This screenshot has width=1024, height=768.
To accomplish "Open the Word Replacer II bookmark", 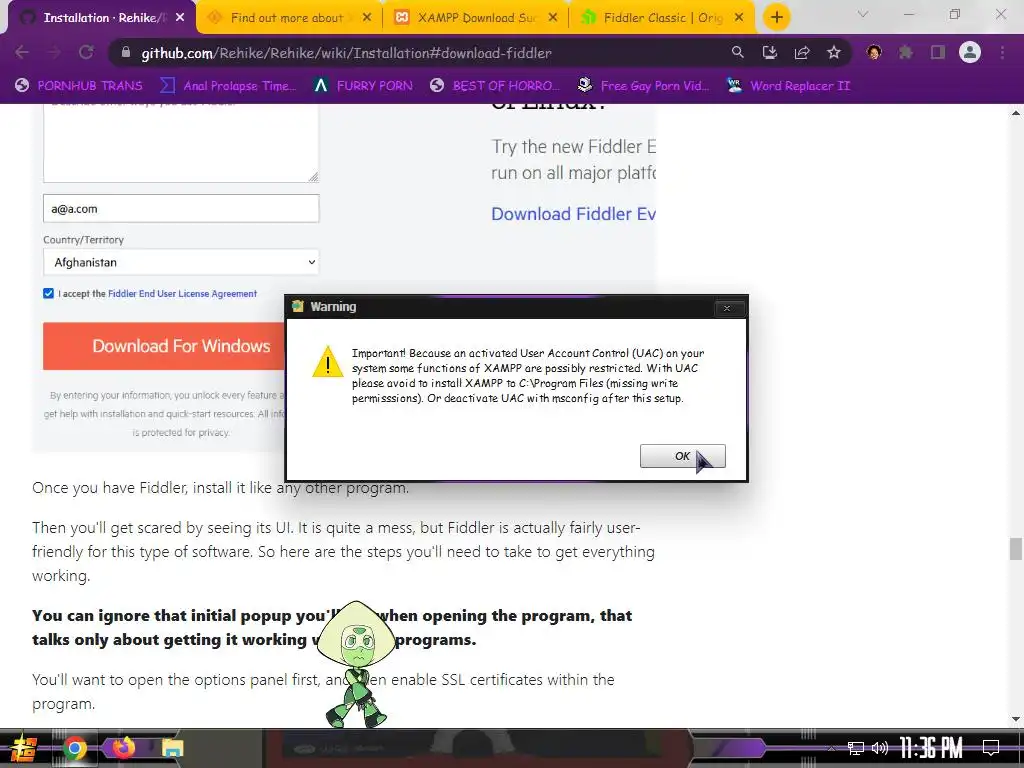I will click(x=789, y=86).
